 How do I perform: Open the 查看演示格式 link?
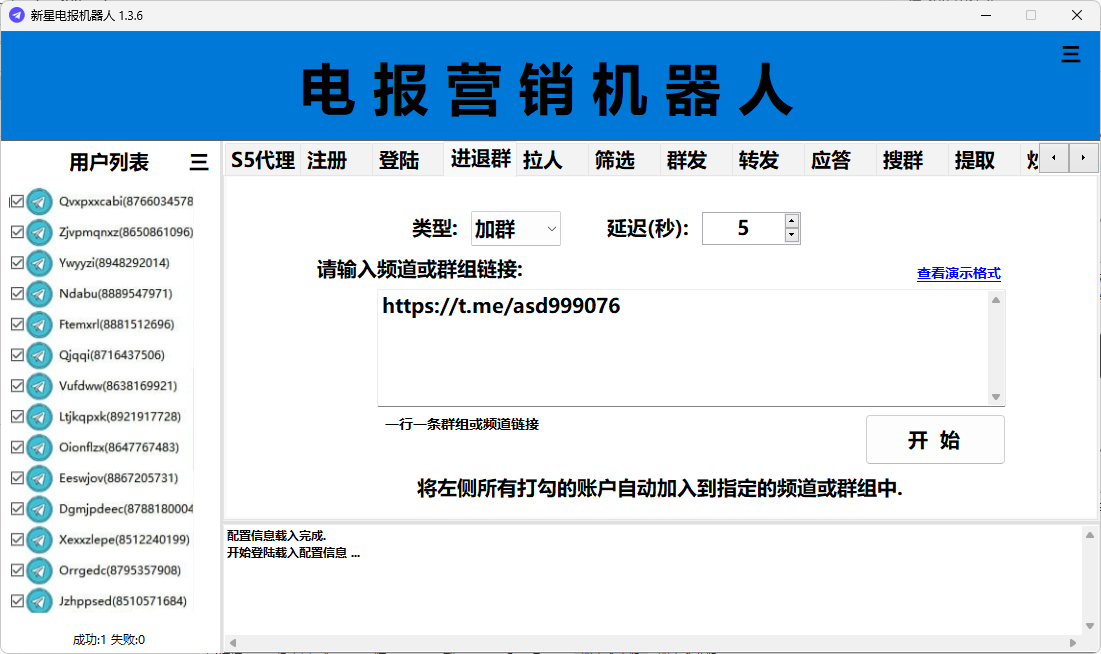958,273
